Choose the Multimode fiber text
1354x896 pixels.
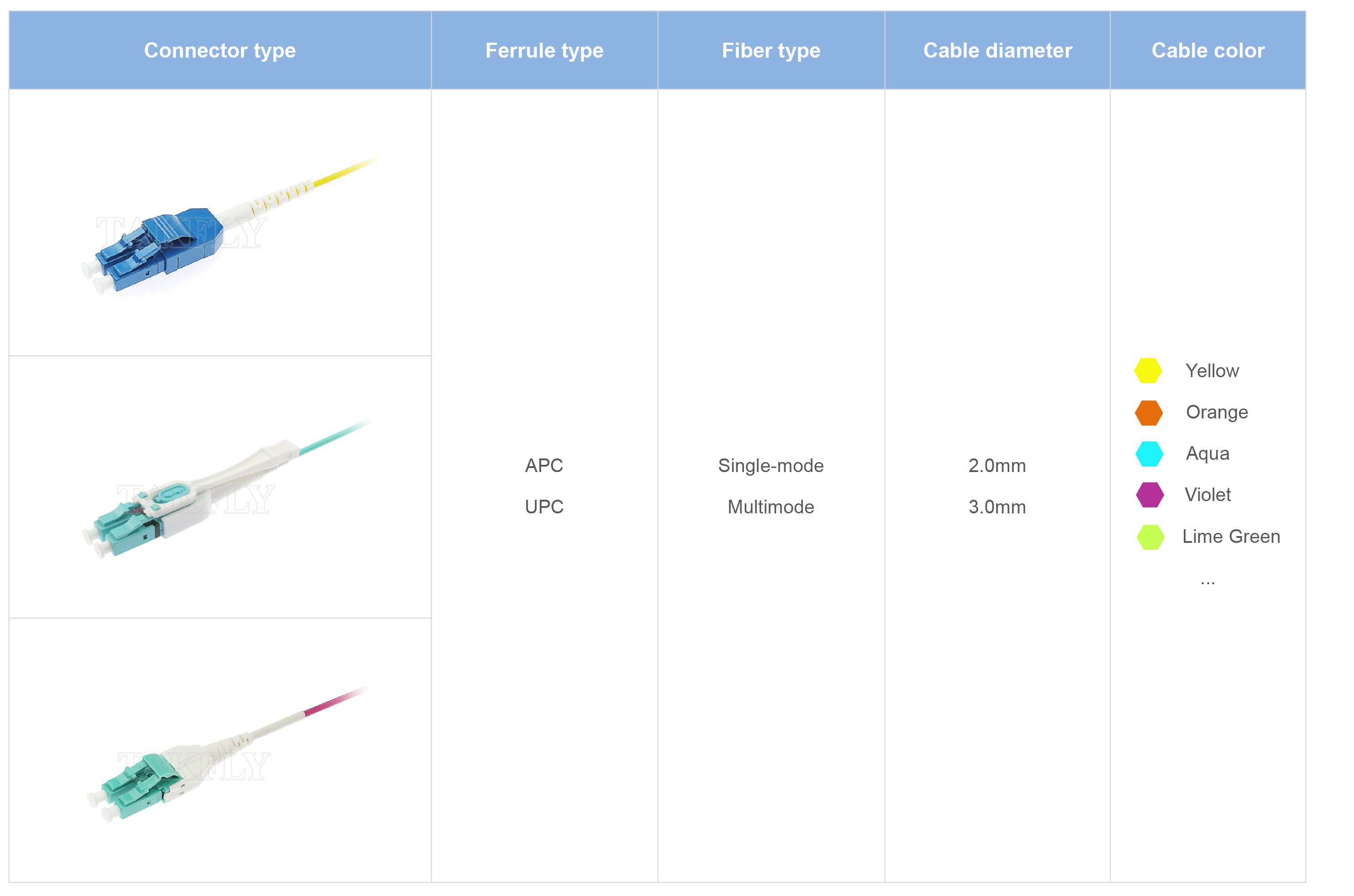pyautogui.click(x=771, y=507)
